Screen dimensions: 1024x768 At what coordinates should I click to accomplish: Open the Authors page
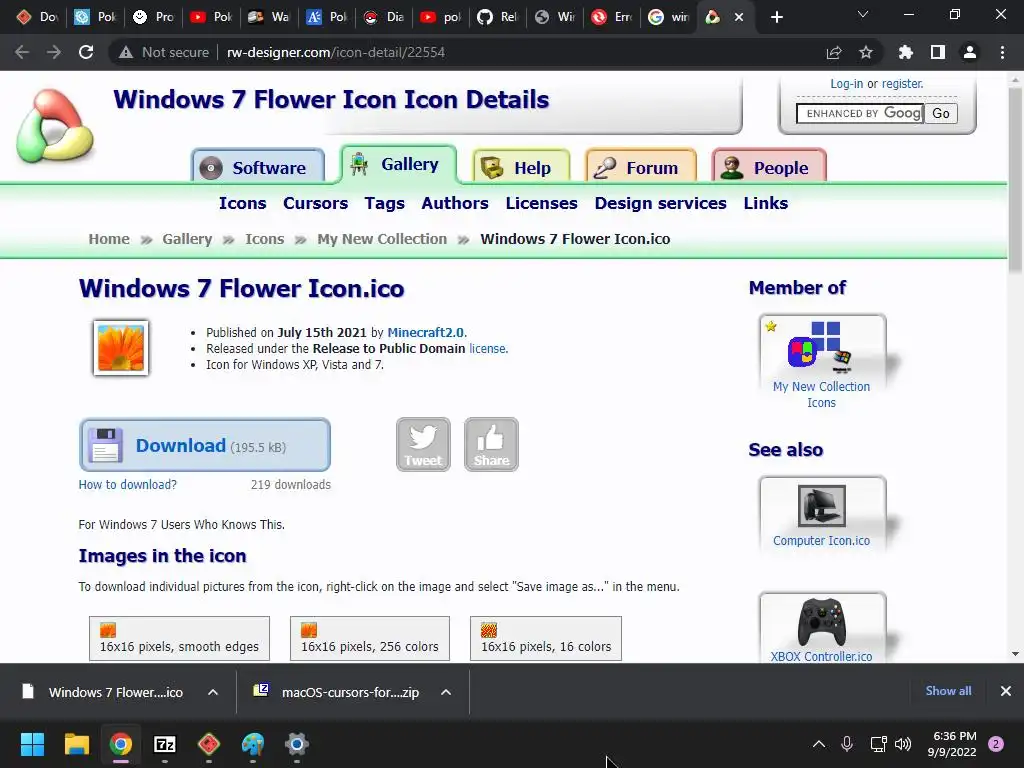point(455,203)
